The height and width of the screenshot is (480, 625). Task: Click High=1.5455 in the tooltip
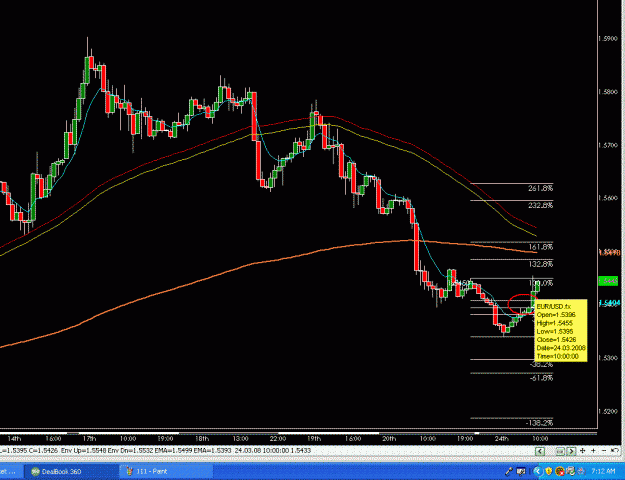(x=556, y=323)
